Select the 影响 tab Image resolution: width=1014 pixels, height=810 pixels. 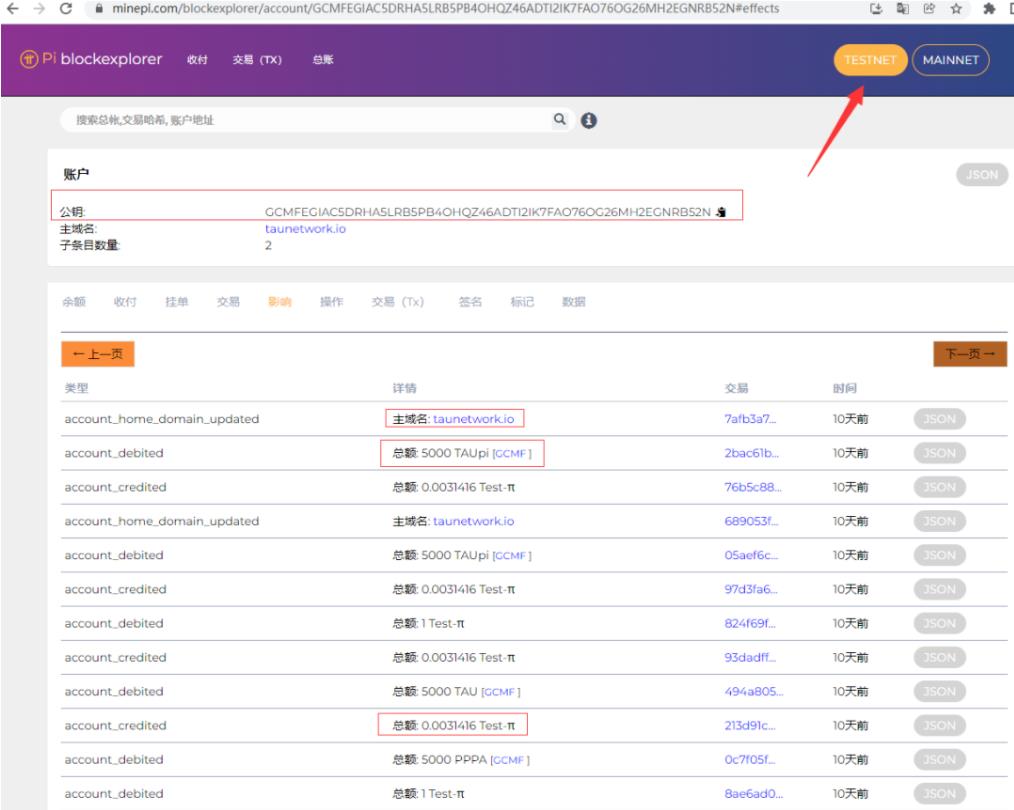(x=279, y=301)
